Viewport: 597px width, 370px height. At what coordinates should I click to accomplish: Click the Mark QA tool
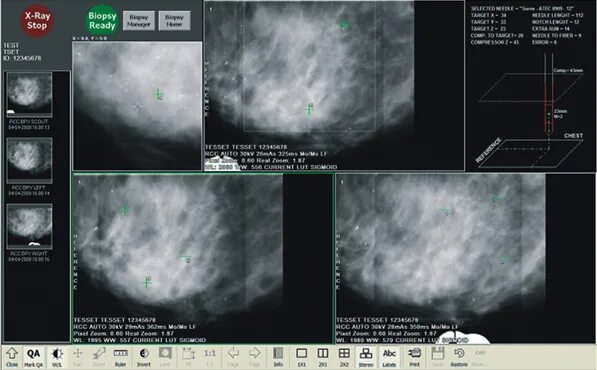[x=34, y=357]
